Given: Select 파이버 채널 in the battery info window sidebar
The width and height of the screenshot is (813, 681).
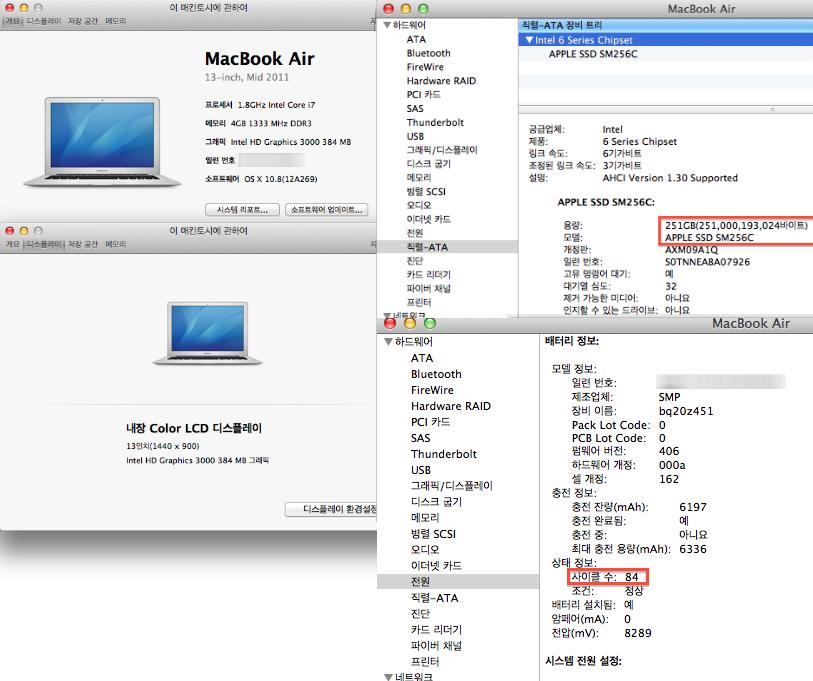Looking at the screenshot, I should [436, 646].
